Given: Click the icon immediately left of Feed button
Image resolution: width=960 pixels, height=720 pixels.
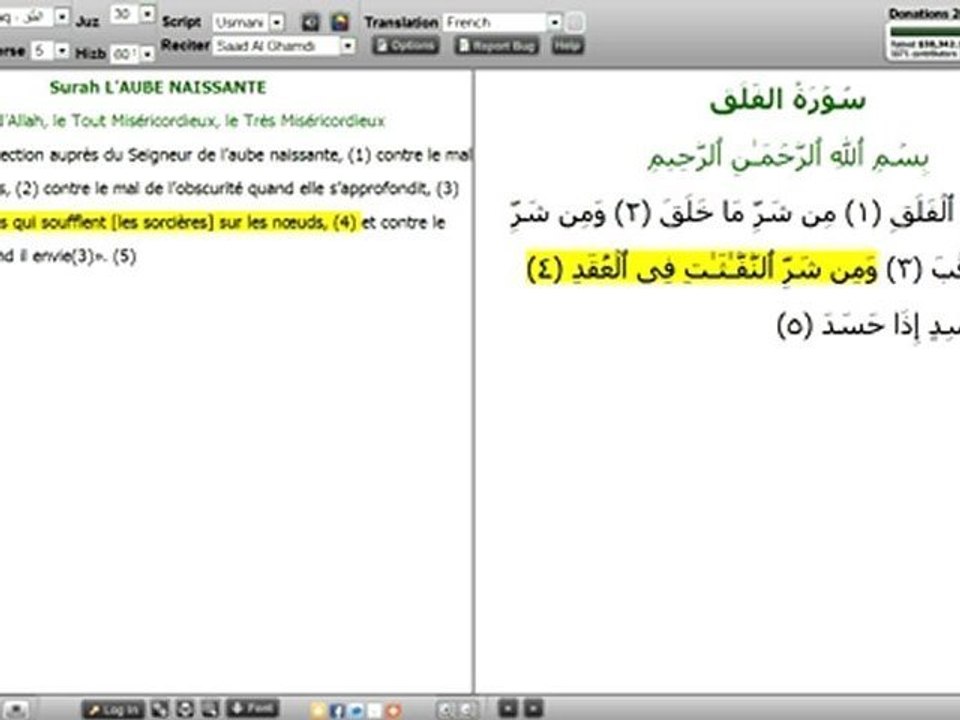Looking at the screenshot, I should click(x=210, y=709).
